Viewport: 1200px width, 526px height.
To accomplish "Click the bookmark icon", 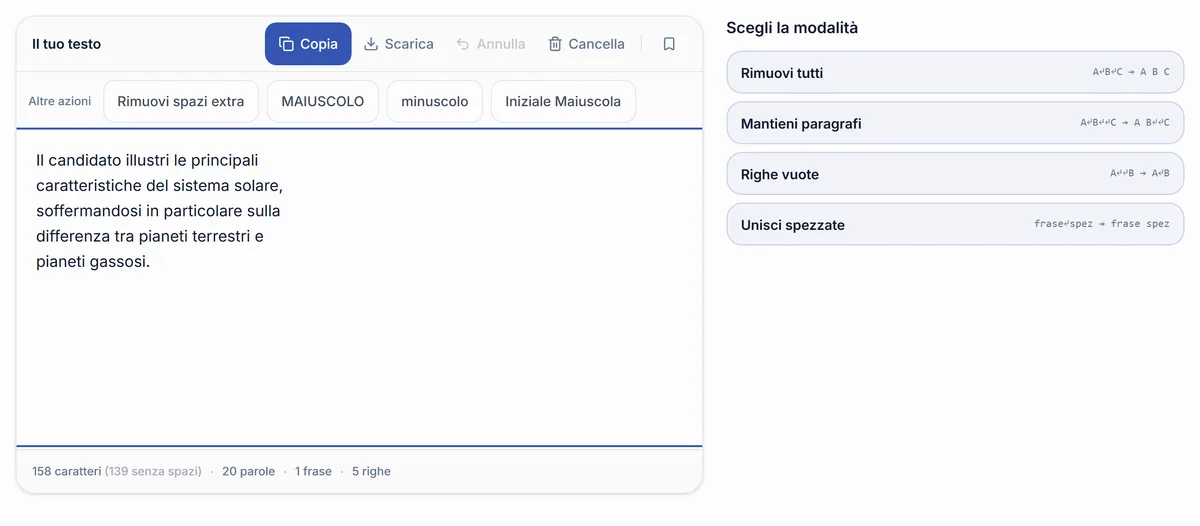I will 669,44.
